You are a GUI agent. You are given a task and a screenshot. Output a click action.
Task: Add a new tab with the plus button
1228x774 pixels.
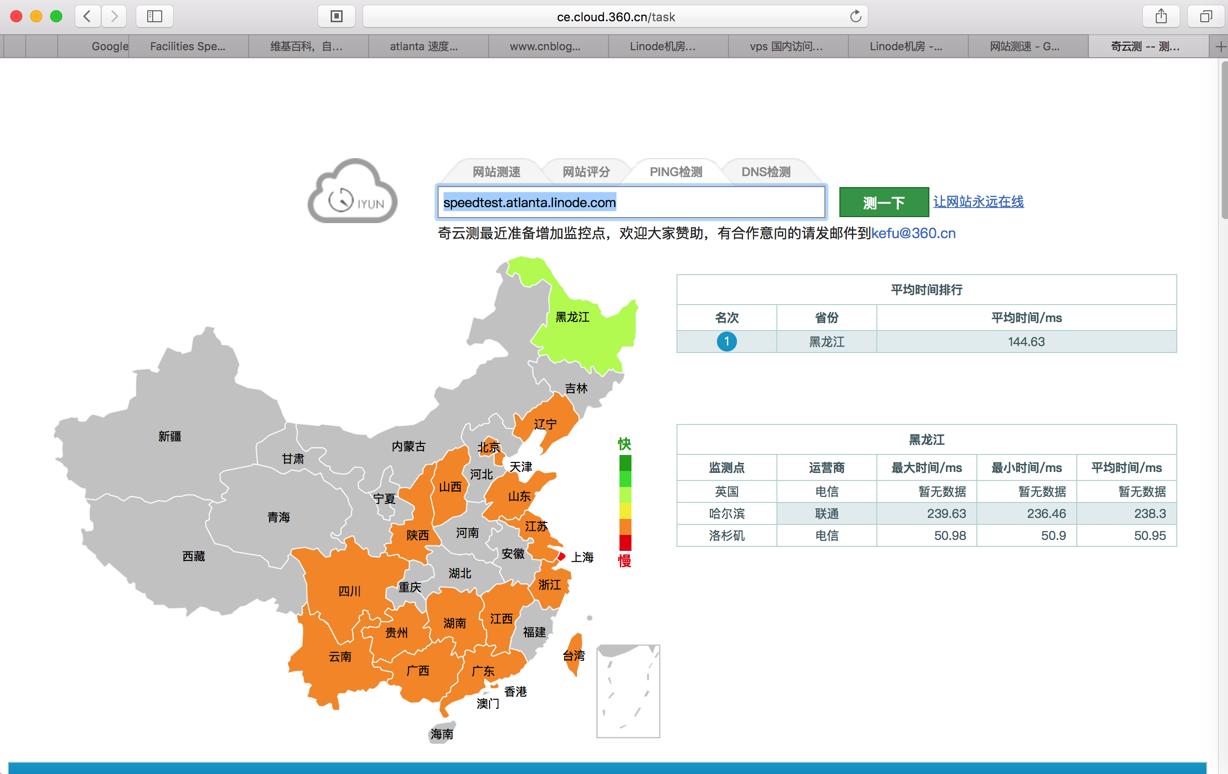pyautogui.click(x=1220, y=46)
